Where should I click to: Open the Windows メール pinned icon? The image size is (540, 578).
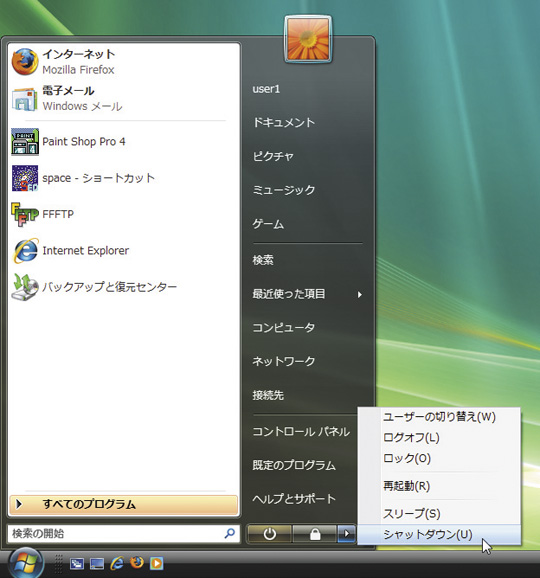point(24,98)
